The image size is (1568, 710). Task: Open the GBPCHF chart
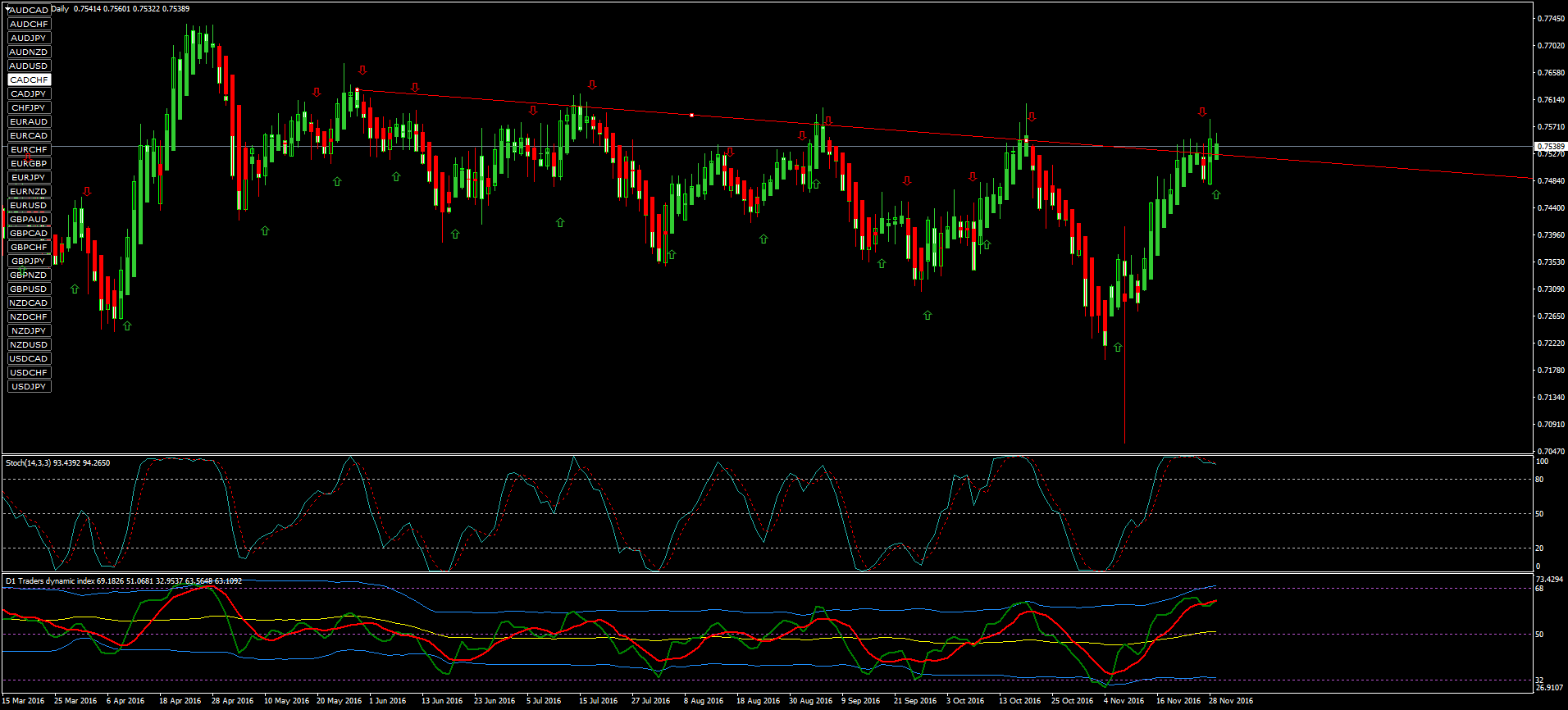(29, 248)
